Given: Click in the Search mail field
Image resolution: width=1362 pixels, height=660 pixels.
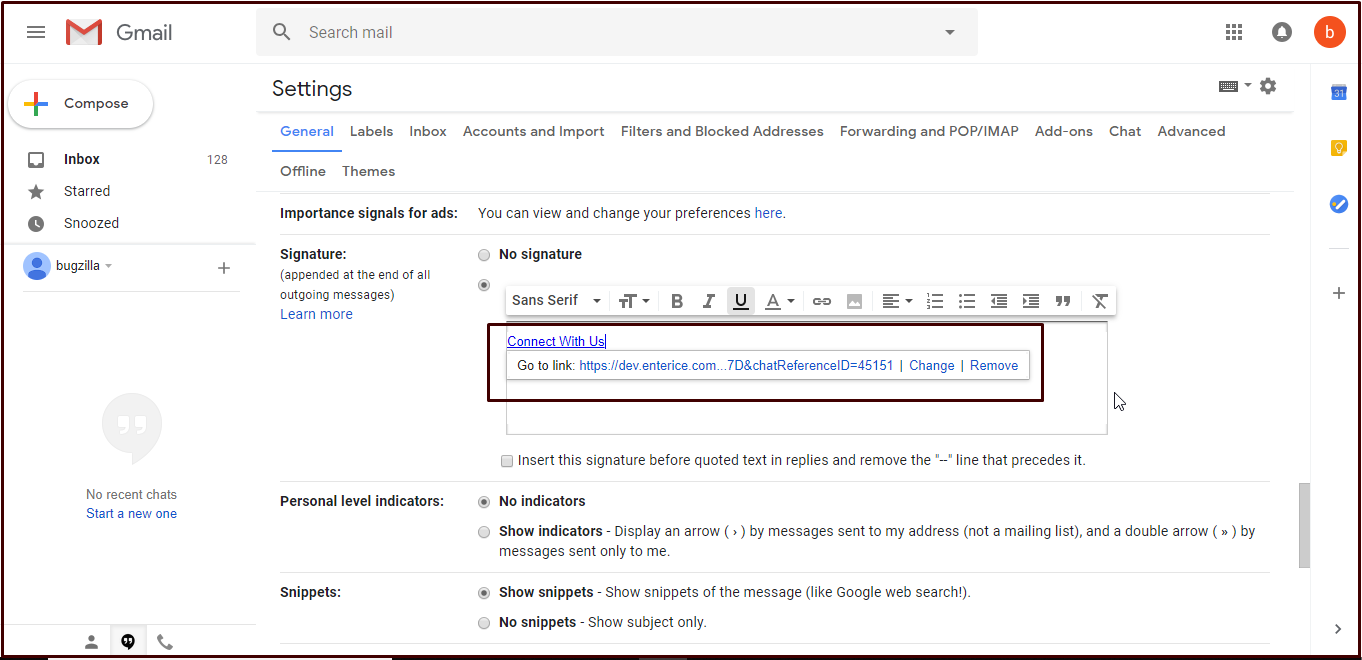Looking at the screenshot, I should click(600, 33).
